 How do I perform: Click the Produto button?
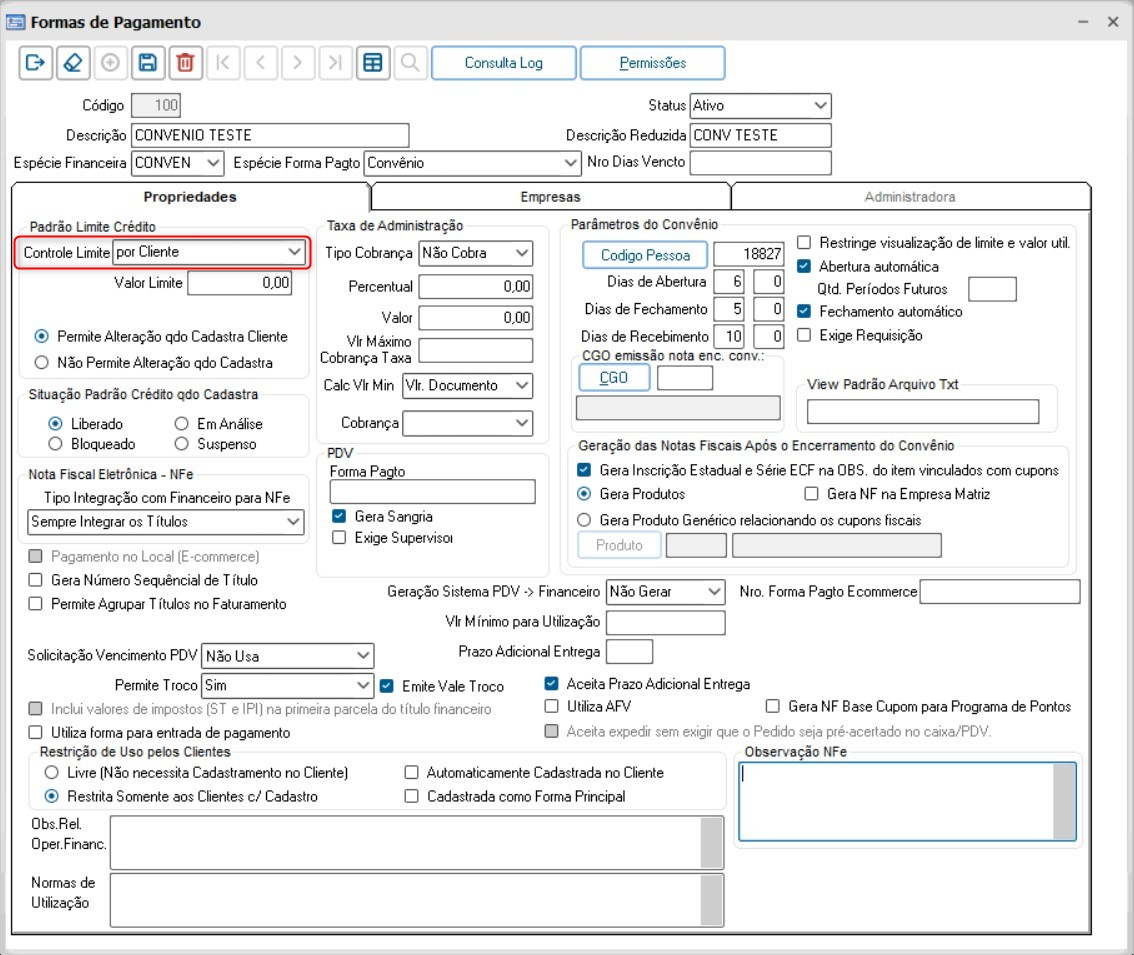619,545
